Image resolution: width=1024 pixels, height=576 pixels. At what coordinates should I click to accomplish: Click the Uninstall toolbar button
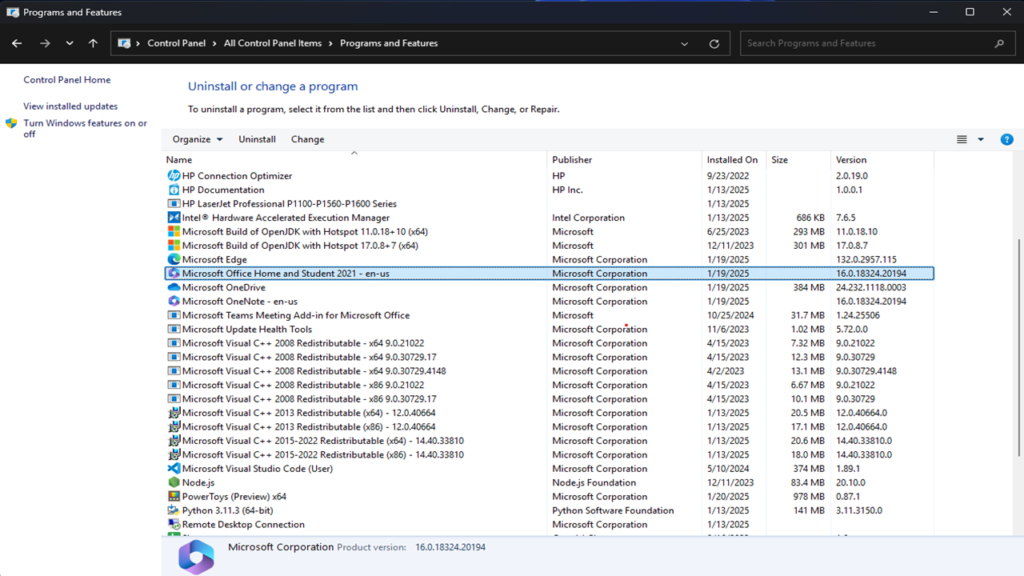pos(257,139)
